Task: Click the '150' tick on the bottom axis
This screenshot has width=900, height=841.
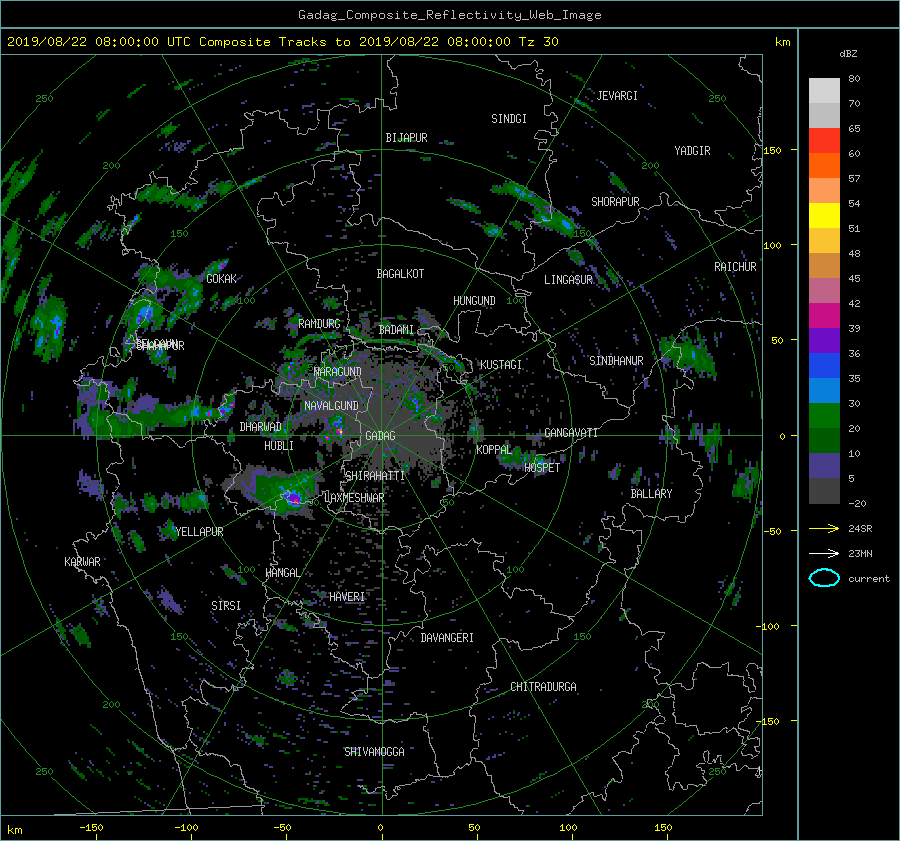Action: click(662, 828)
